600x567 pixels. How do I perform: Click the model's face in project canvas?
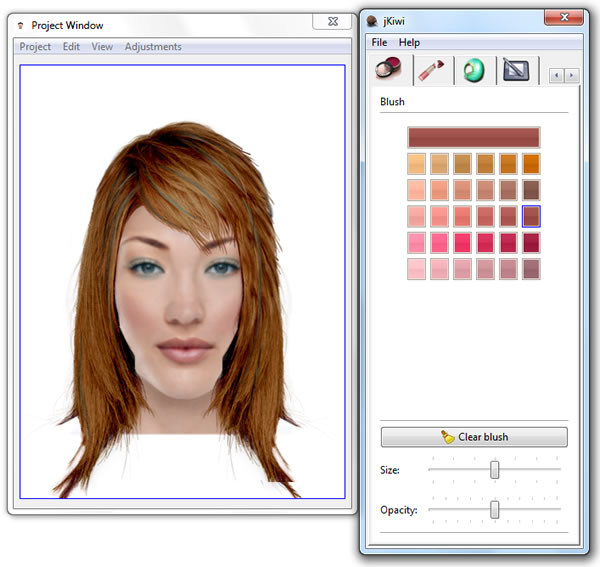pyautogui.click(x=180, y=302)
